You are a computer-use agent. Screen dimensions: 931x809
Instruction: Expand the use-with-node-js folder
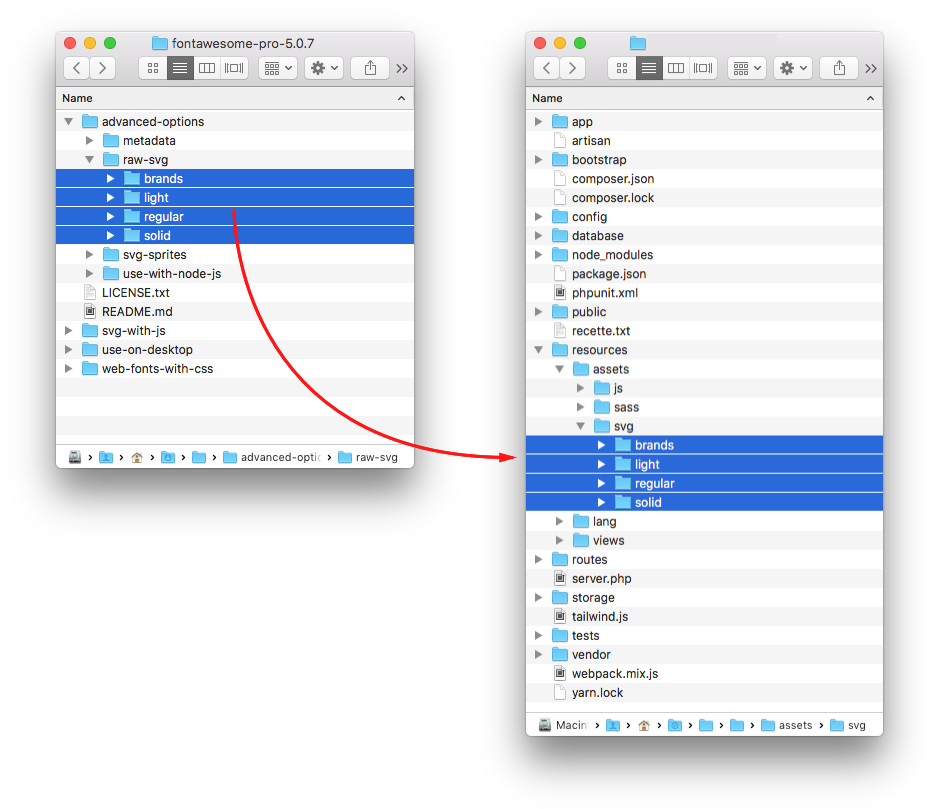pyautogui.click(x=90, y=274)
